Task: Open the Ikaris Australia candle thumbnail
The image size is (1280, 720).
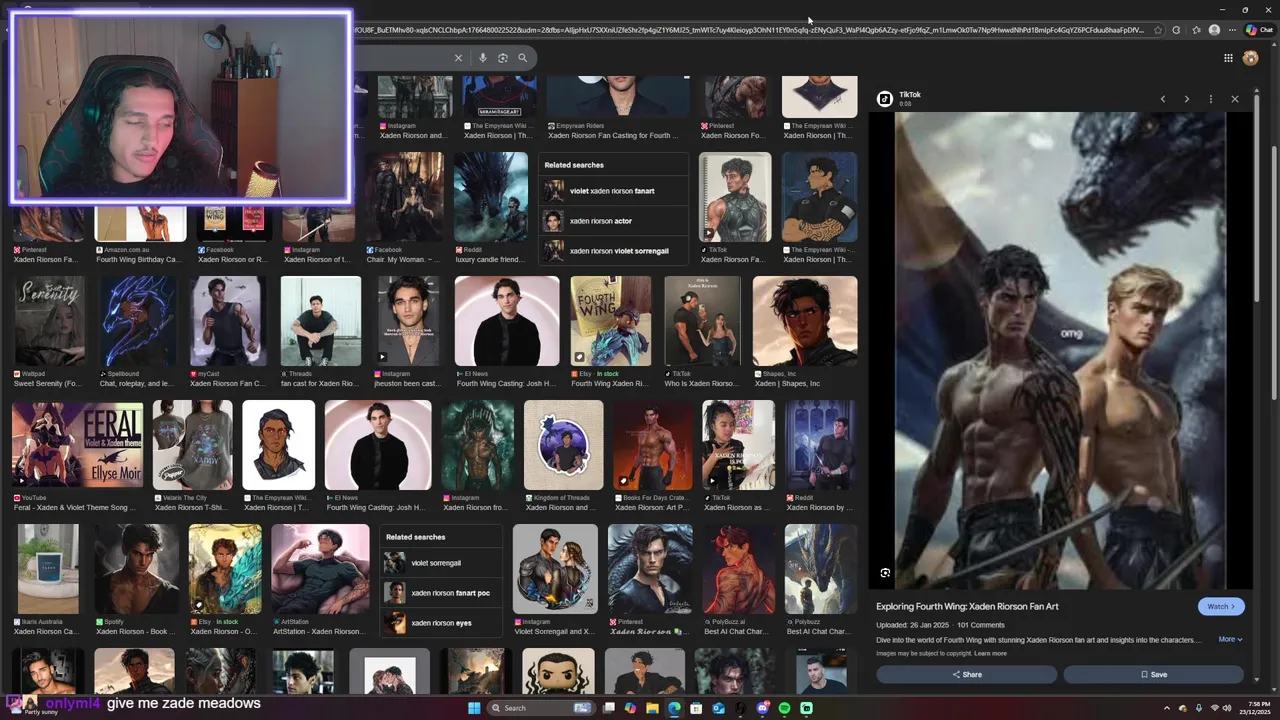Action: click(46, 569)
